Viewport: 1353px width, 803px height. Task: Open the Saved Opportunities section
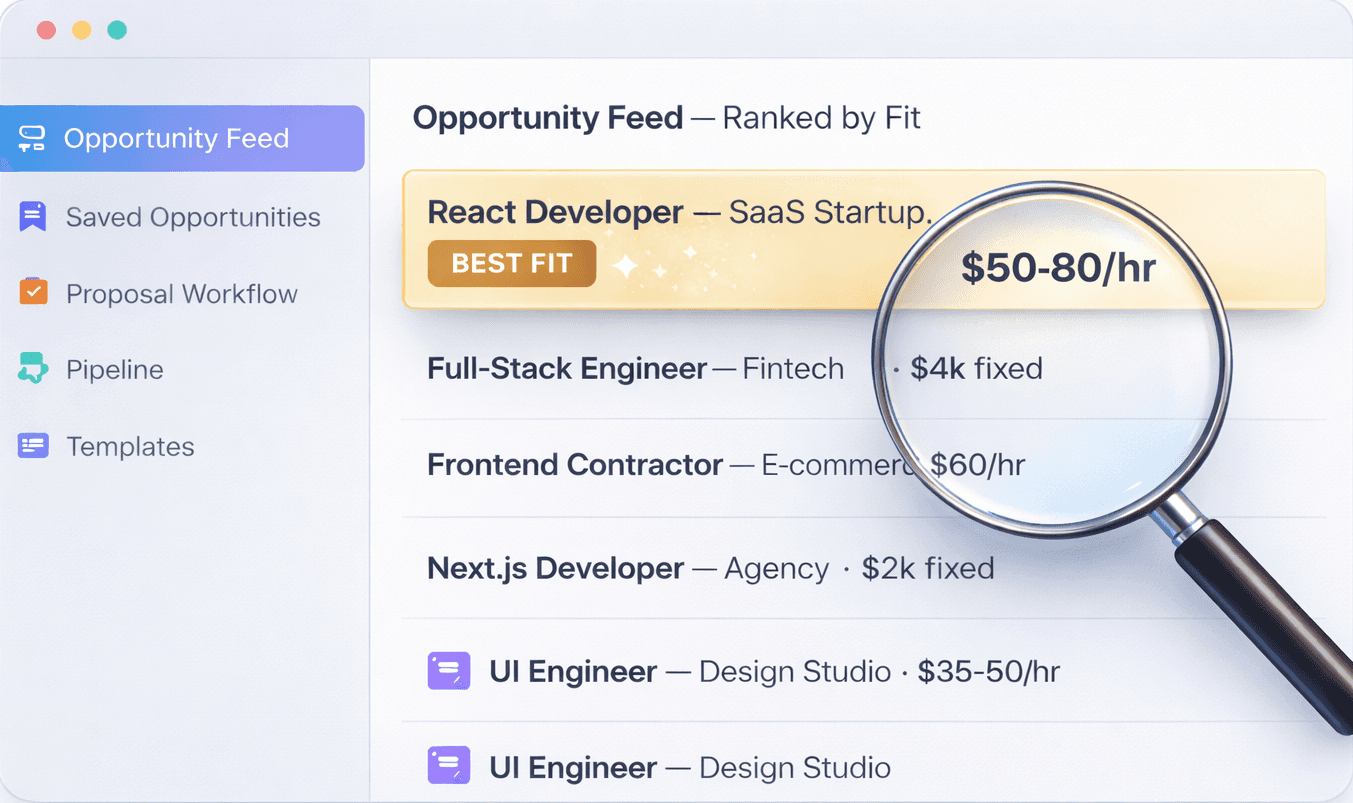(x=192, y=216)
